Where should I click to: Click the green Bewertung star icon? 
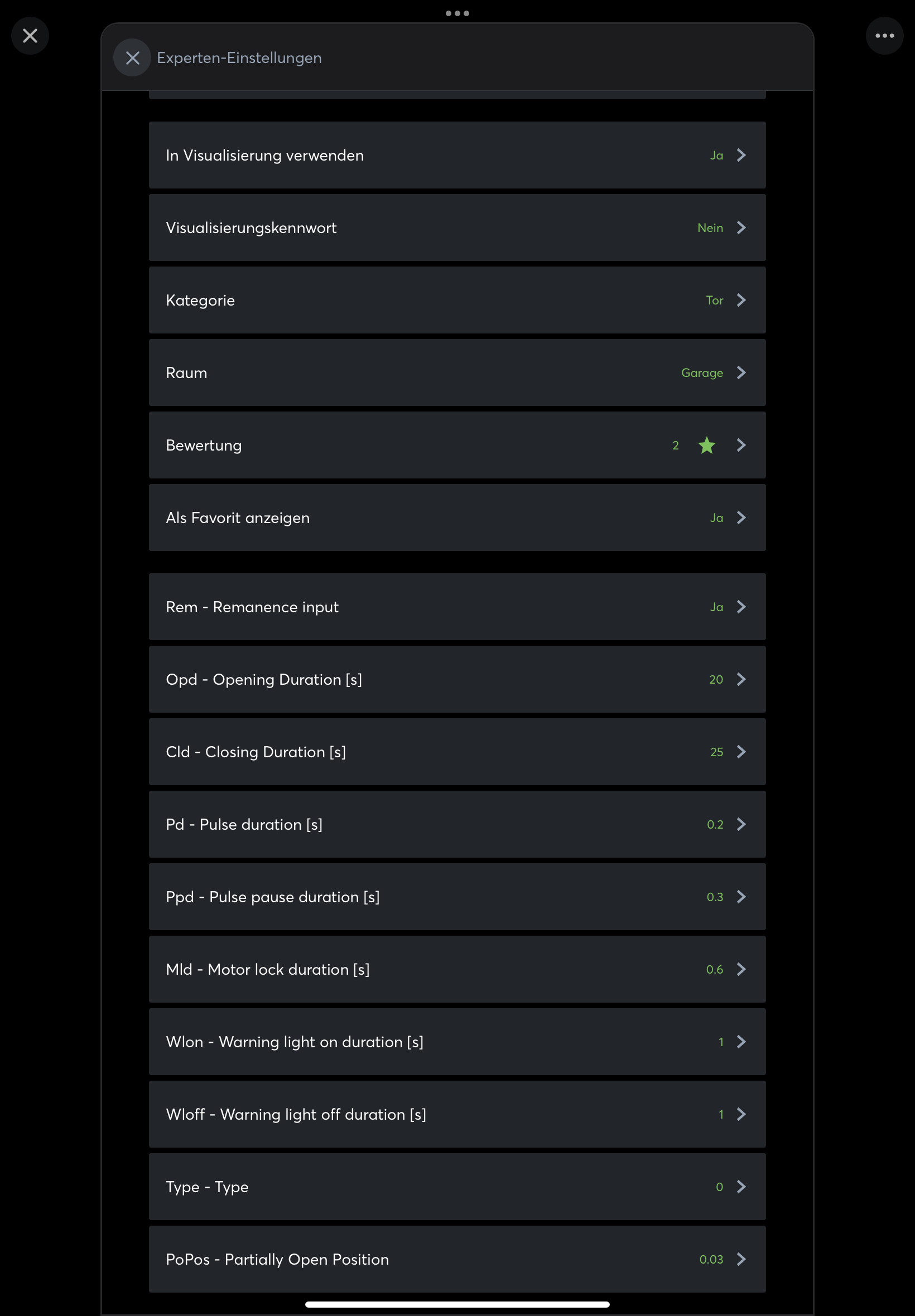[x=706, y=445]
